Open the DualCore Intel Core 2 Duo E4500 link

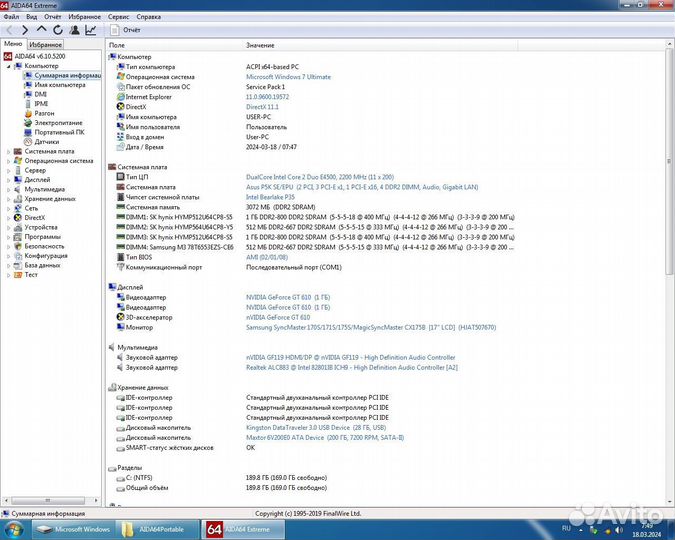point(320,177)
